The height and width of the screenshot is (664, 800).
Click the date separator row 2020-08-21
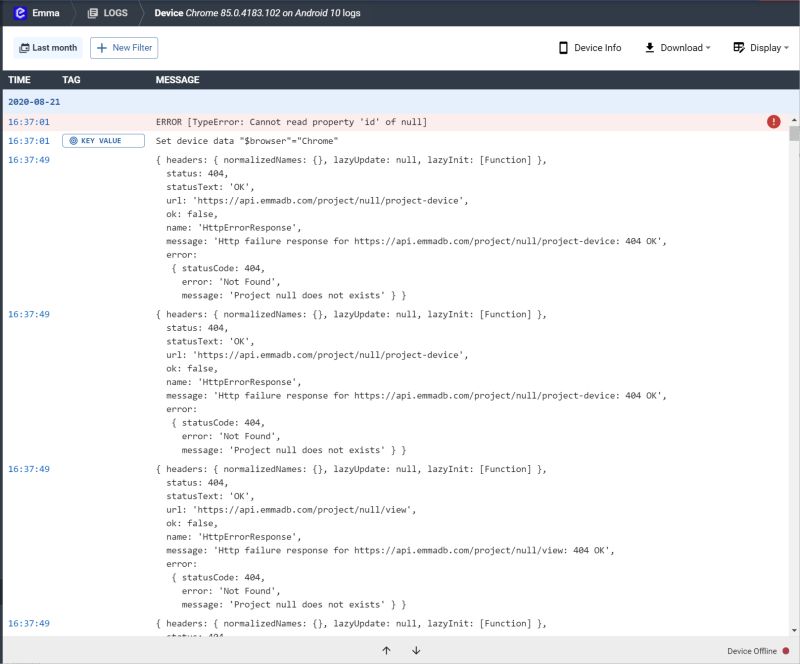point(36,101)
